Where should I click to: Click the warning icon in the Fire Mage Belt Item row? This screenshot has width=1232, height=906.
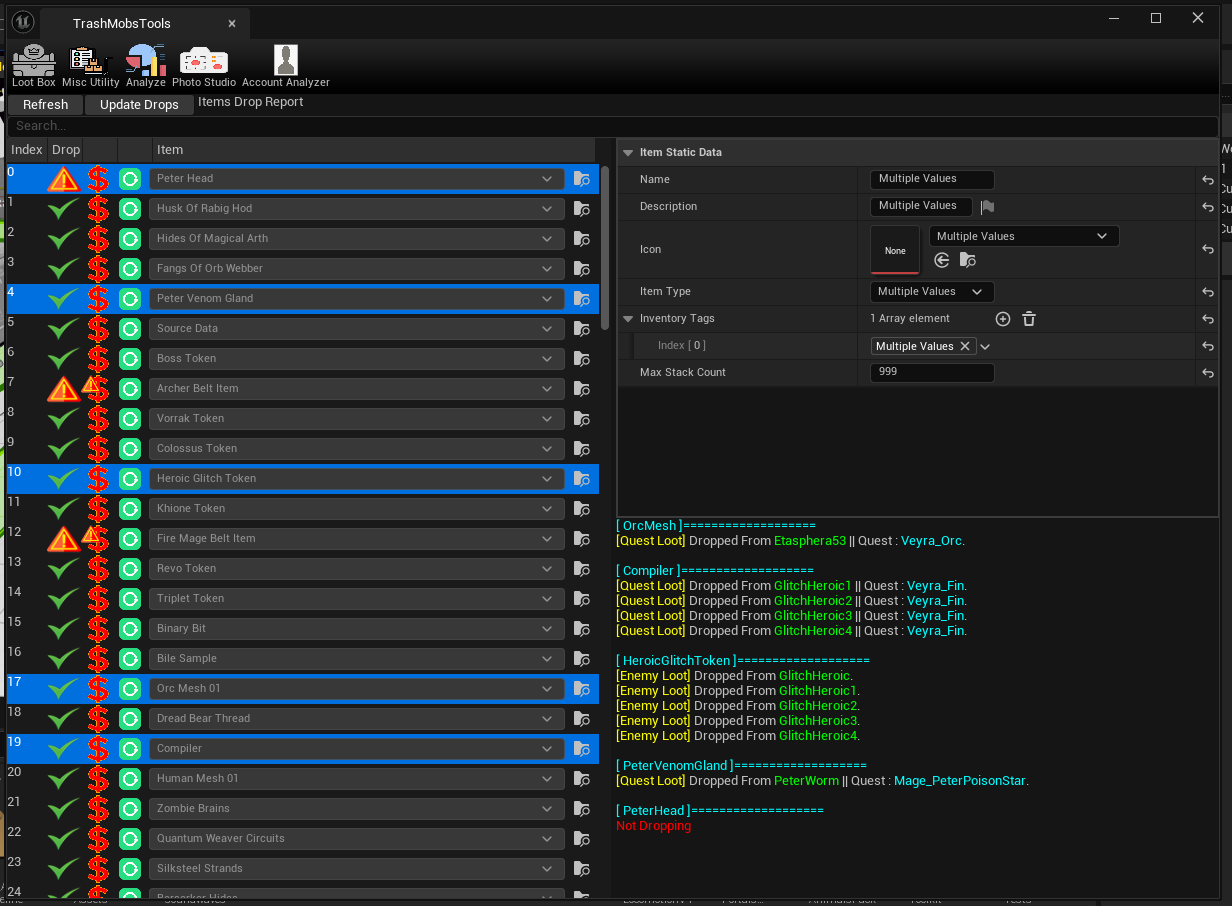click(64, 539)
